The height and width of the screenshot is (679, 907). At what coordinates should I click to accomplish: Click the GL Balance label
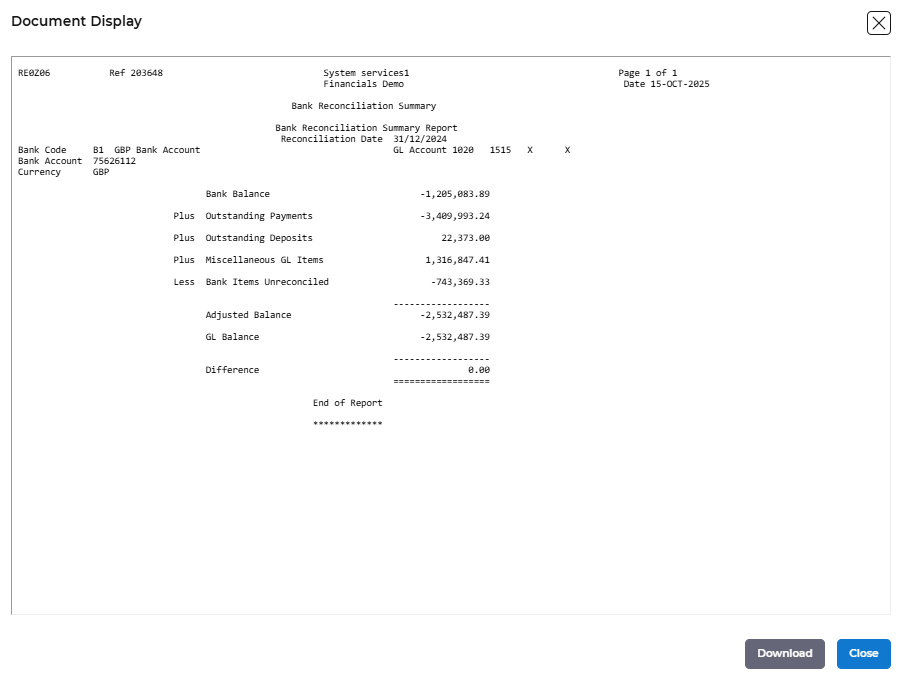click(232, 337)
